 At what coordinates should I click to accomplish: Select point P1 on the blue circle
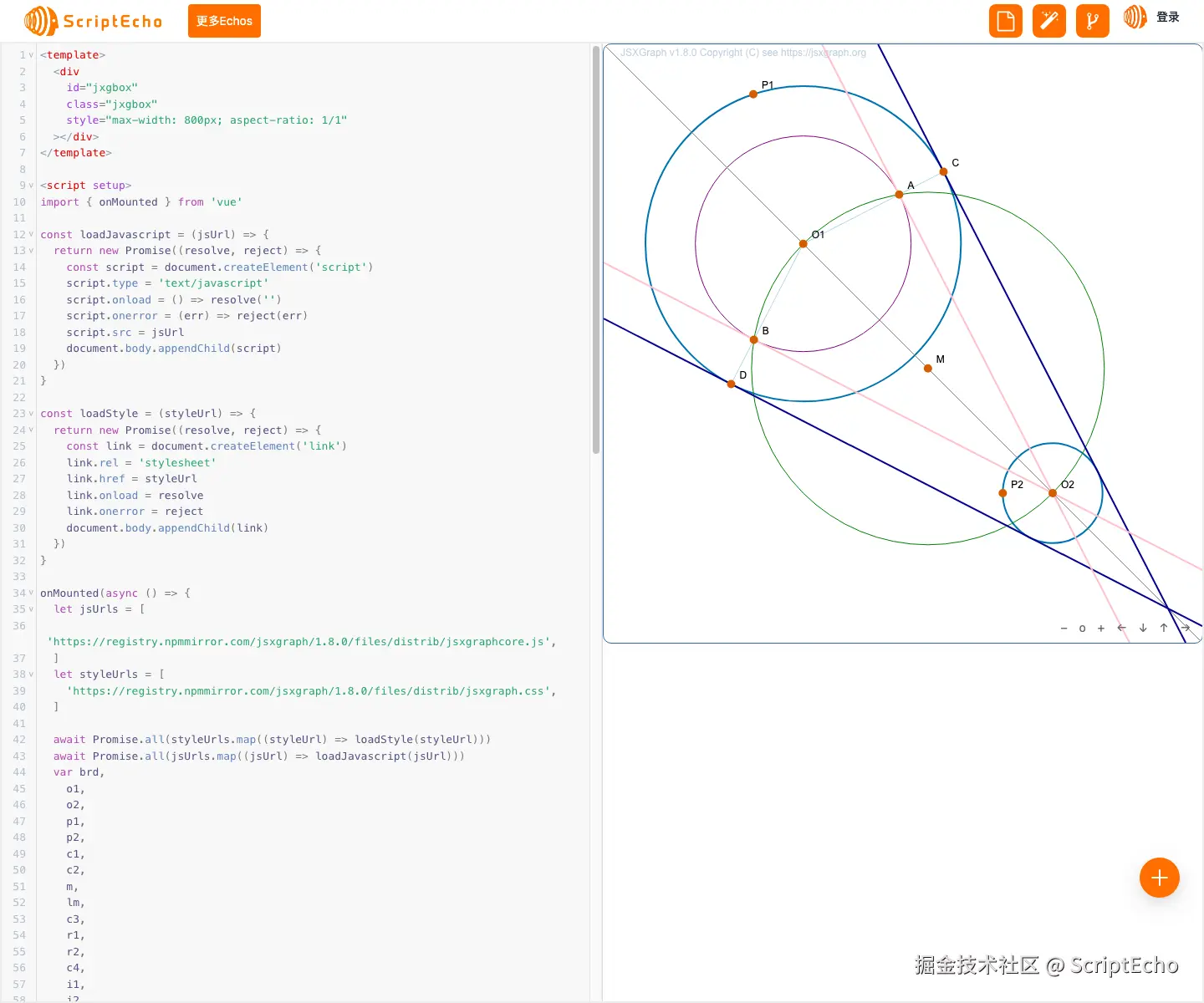click(x=753, y=94)
